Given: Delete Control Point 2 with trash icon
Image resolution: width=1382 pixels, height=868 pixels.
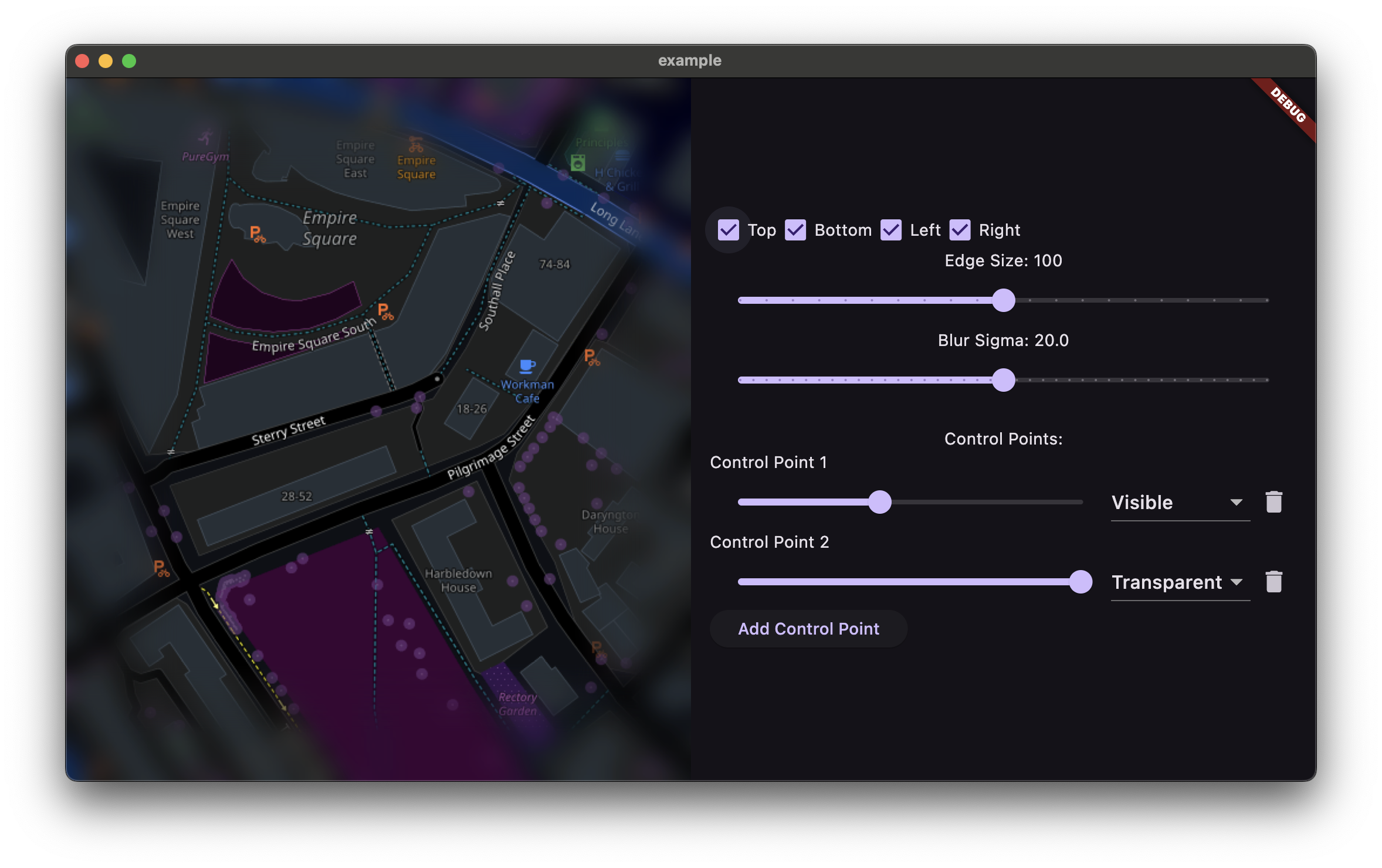Looking at the screenshot, I should pyautogui.click(x=1273, y=582).
